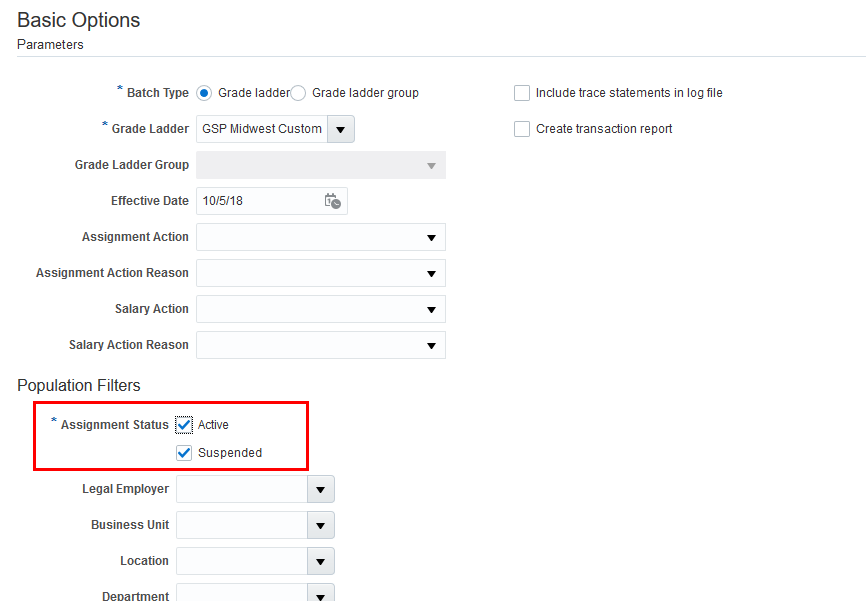The width and height of the screenshot is (866, 601).
Task: Open the Effective Date calendar picker
Action: pyautogui.click(x=333, y=201)
